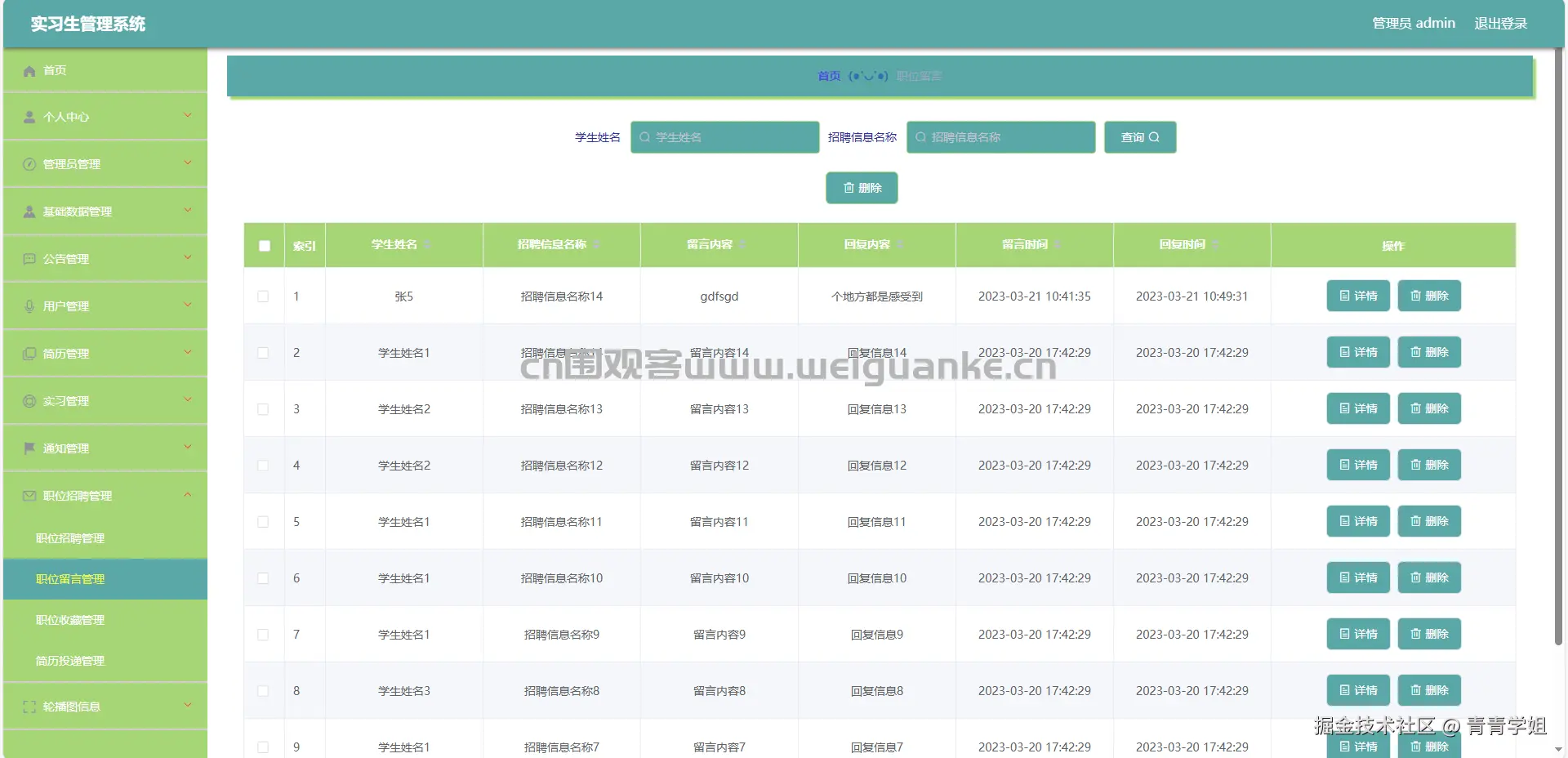Select the row checkbox for index 2
Screen dimensions: 1568x758
pos(263,353)
